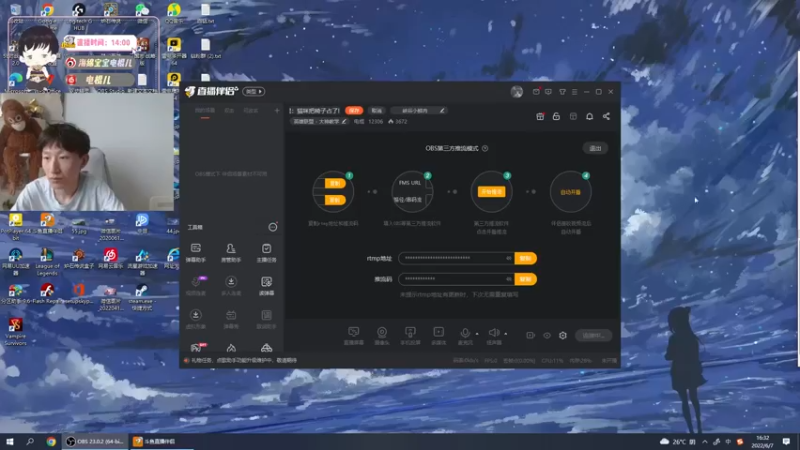Click the 退出 button to exit OBS mode
The height and width of the screenshot is (450, 800).
tap(595, 148)
